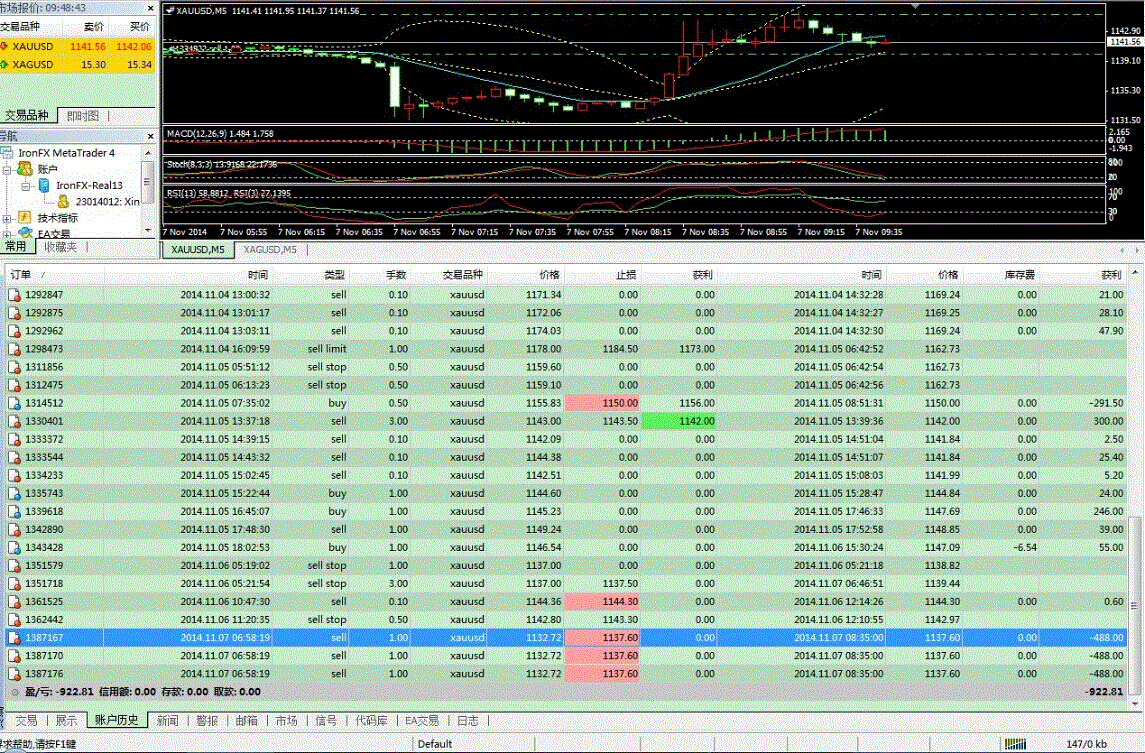Click the -291.50 profit cell
The width and height of the screenshot is (1145, 753).
1106,403
